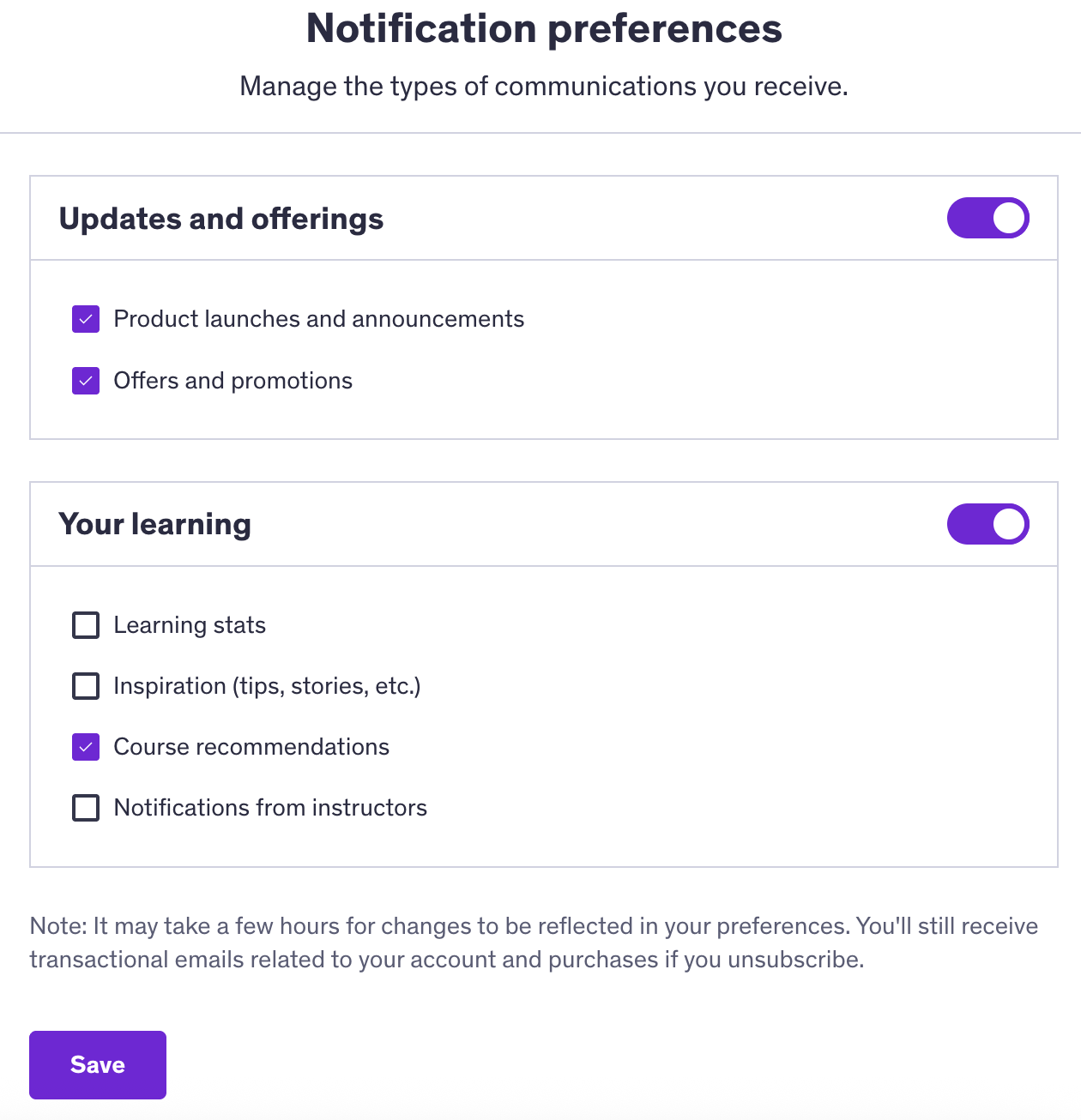Enable the Learning stats checkbox
This screenshot has width=1081, height=1120.
85,625
